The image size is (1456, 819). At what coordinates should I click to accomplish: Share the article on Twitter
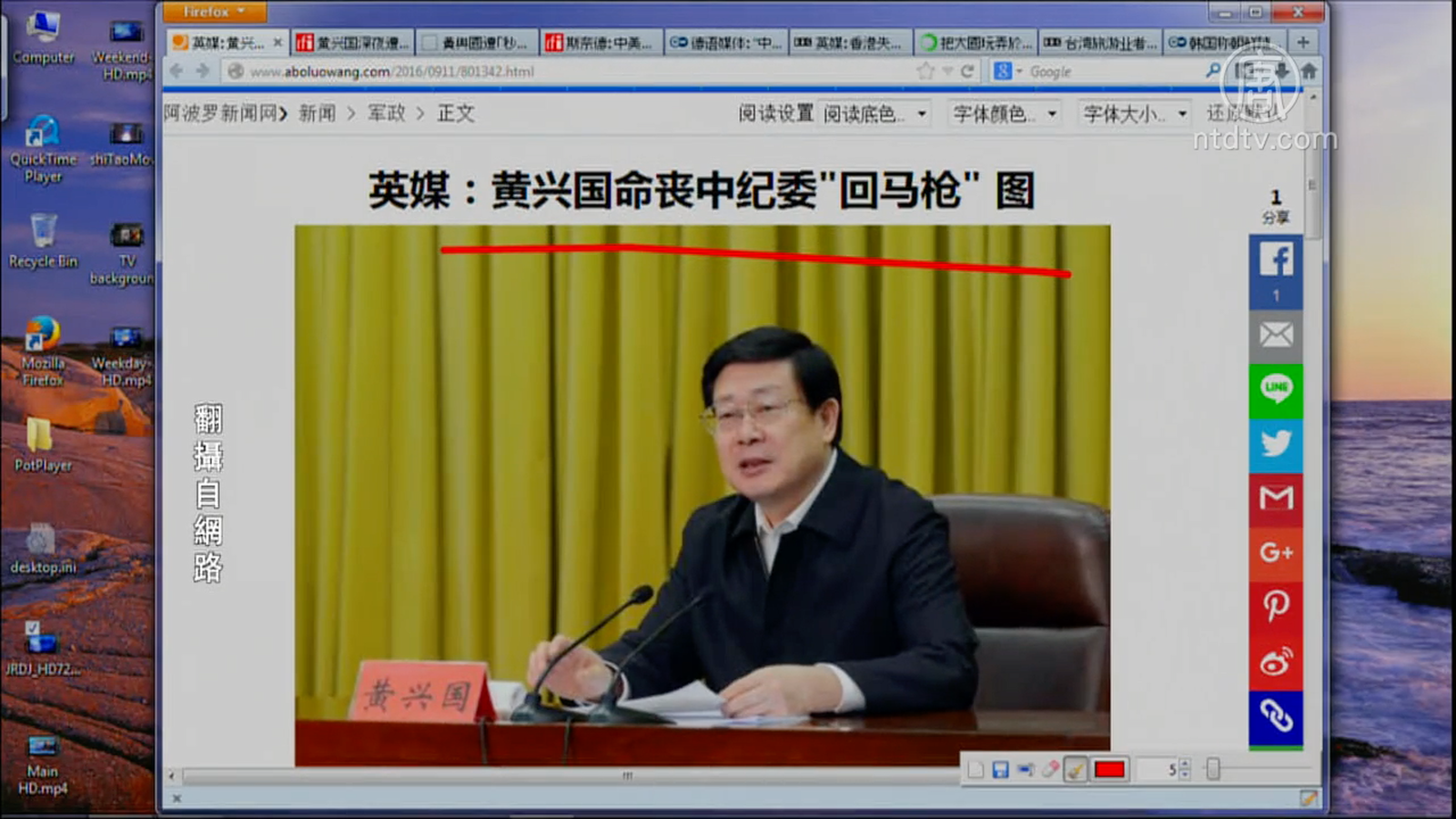[1276, 444]
